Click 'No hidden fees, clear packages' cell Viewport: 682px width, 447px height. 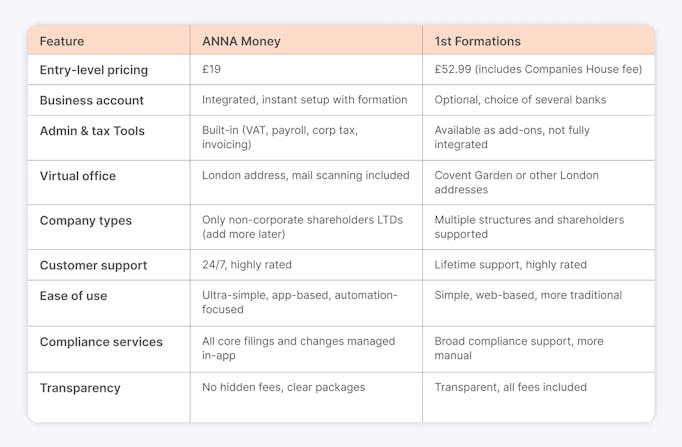(283, 387)
